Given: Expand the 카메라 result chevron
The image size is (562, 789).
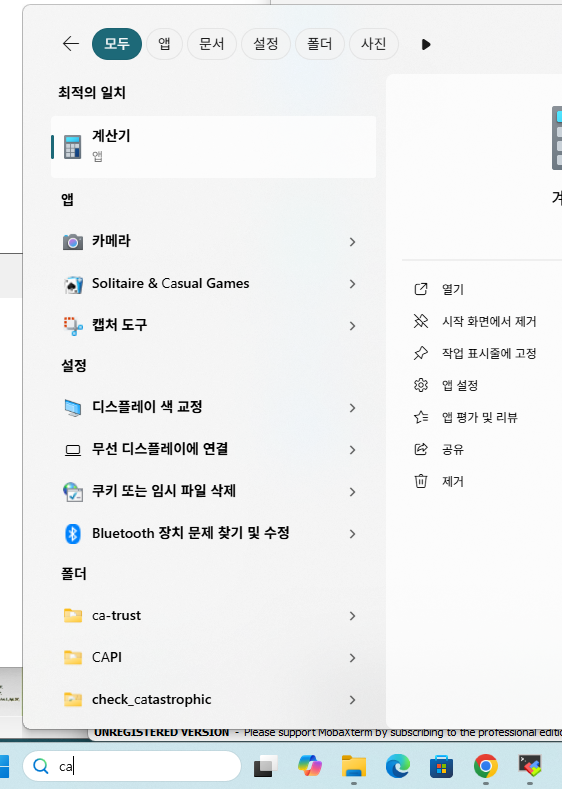Looking at the screenshot, I should coord(352,242).
